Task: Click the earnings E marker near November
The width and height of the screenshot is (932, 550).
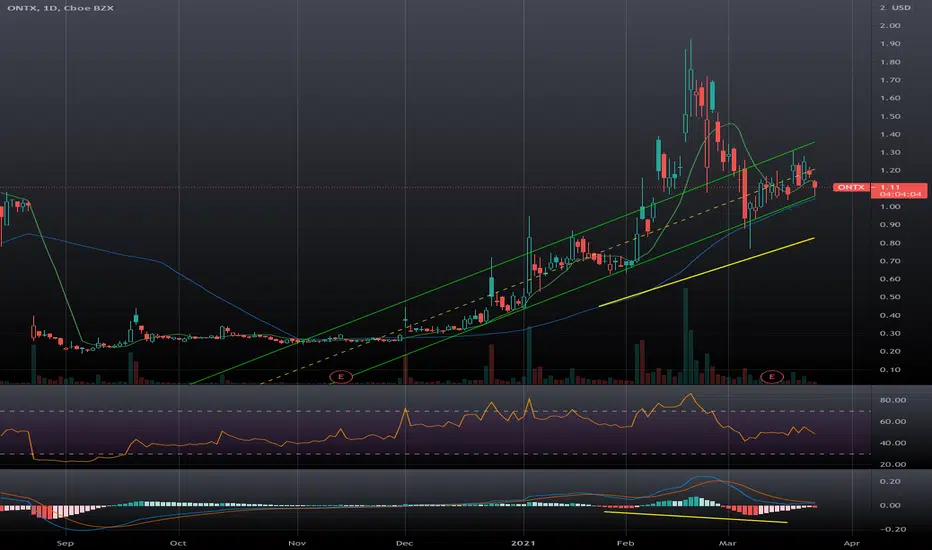Action: pyautogui.click(x=342, y=376)
